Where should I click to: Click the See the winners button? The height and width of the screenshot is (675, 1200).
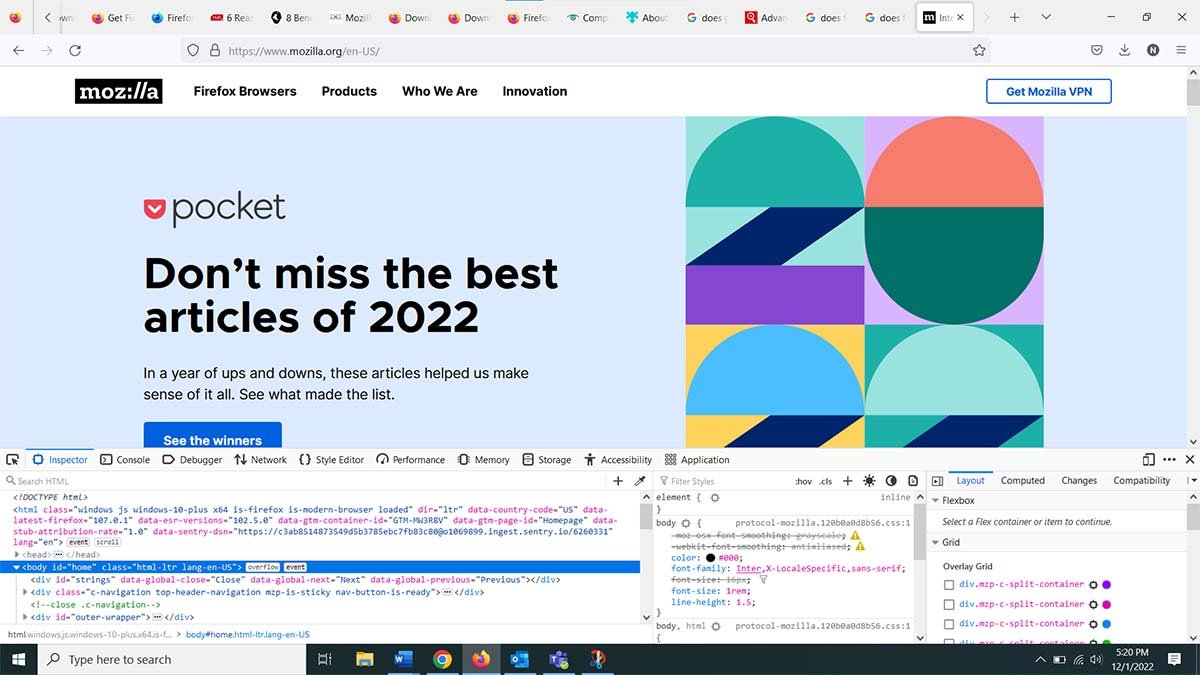point(213,440)
